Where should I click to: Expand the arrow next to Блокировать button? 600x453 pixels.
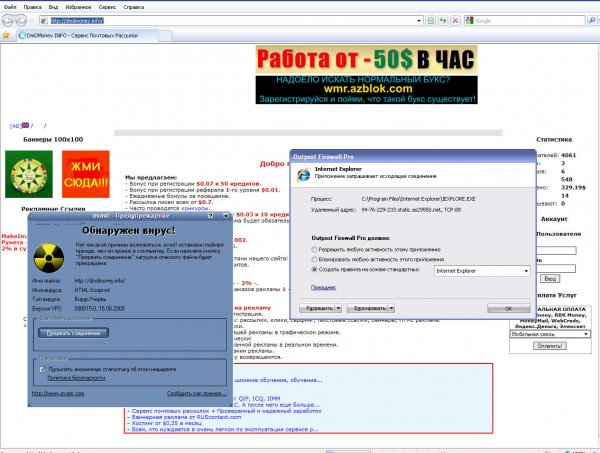[x=391, y=308]
